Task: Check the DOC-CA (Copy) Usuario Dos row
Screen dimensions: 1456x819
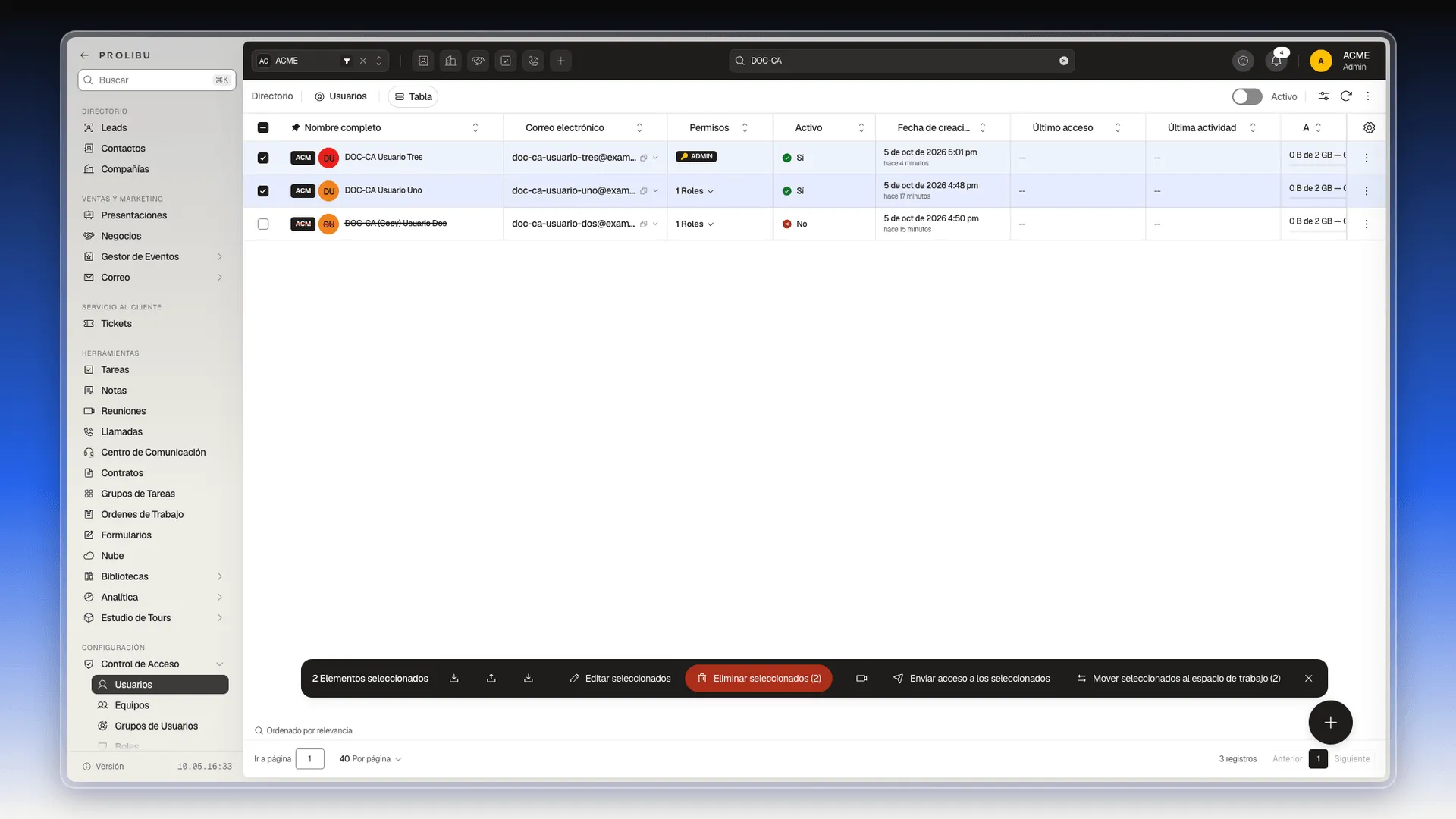Action: (x=263, y=224)
